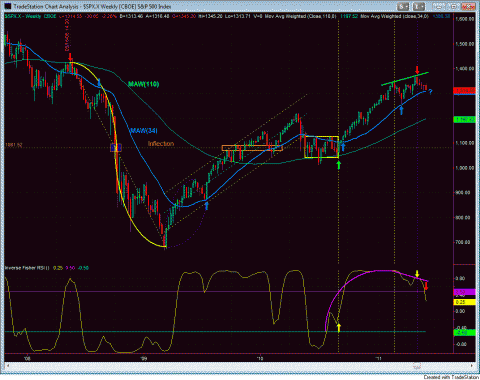This screenshot has width=480, height=380.
Task: Click the yellow '0.25' indicator value tag
Action: click(x=465, y=302)
